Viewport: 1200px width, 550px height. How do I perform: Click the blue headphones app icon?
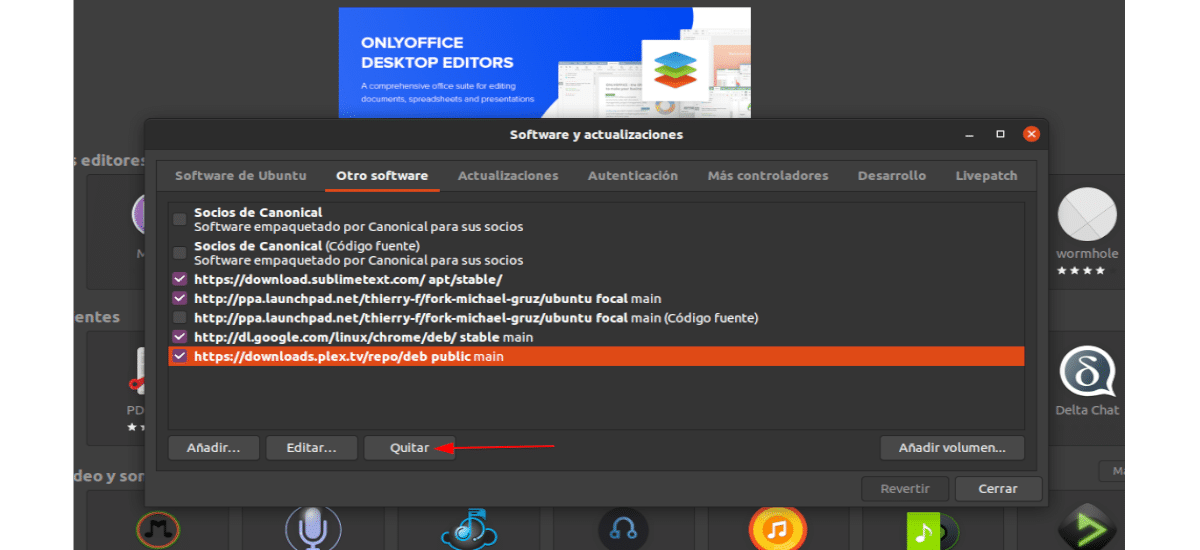[x=622, y=529]
